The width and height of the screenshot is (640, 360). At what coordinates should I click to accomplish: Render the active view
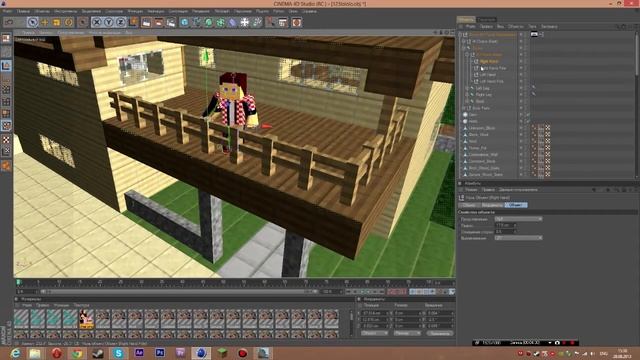(146, 22)
